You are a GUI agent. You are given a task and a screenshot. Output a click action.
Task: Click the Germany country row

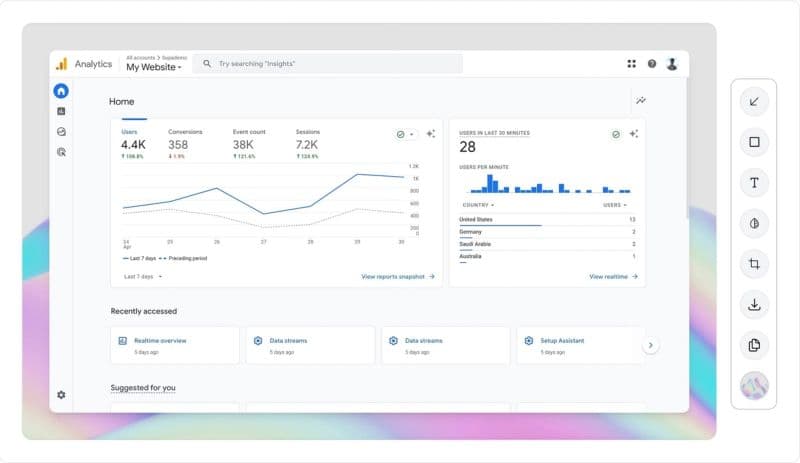coord(547,232)
